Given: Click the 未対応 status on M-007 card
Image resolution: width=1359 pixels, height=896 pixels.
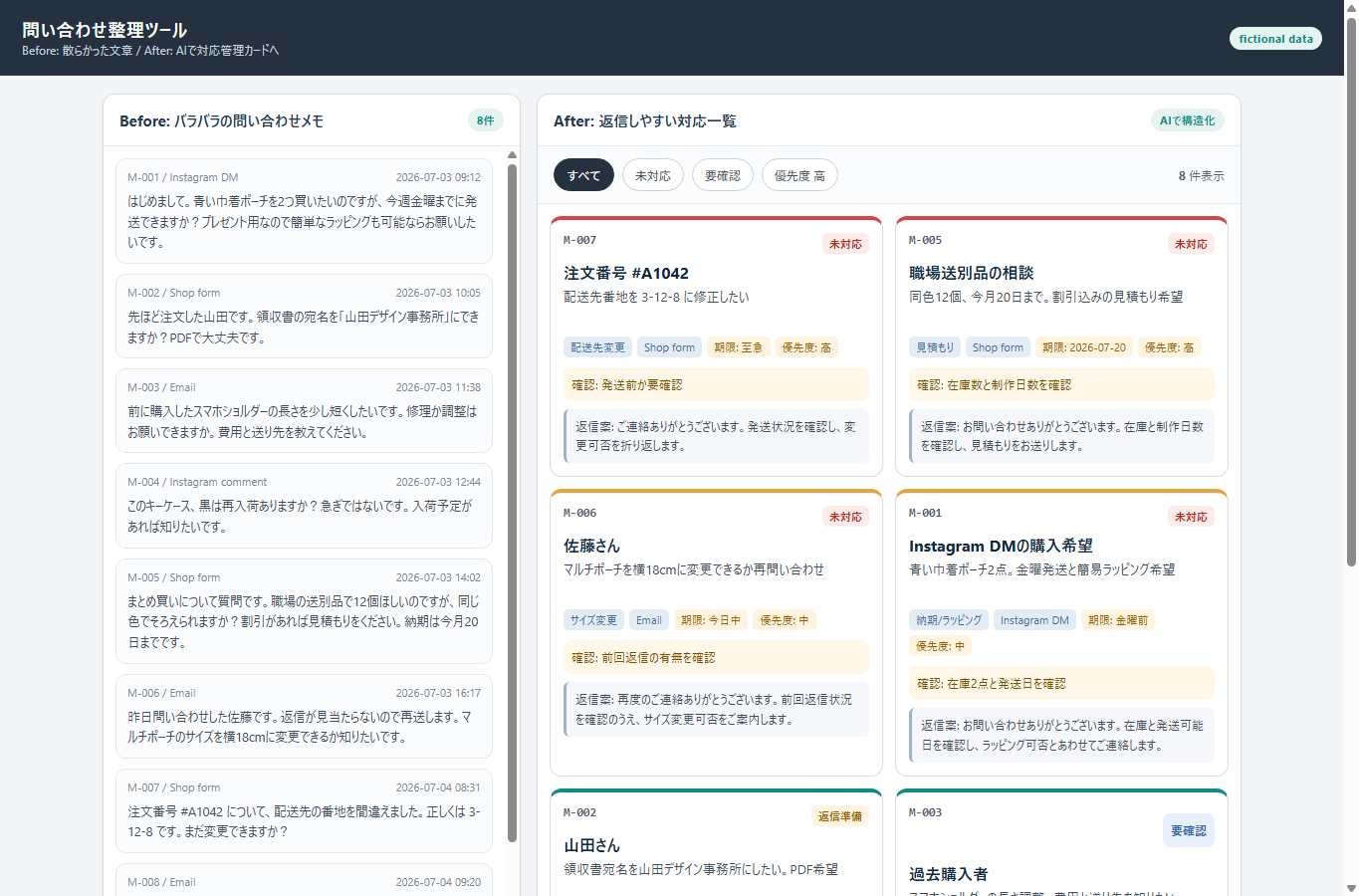Looking at the screenshot, I should click(845, 244).
